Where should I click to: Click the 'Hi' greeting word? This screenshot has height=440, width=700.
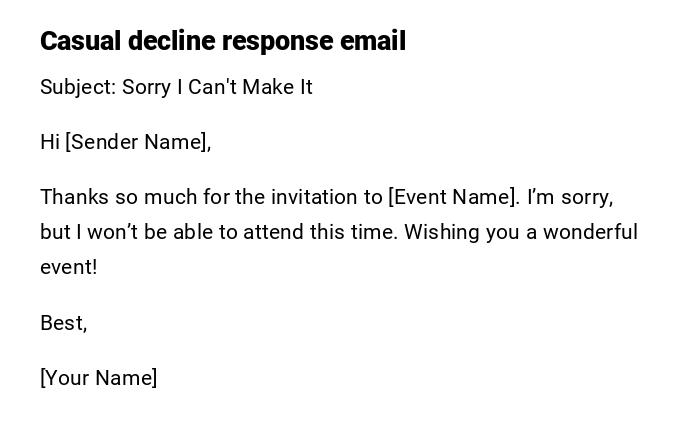pos(50,142)
